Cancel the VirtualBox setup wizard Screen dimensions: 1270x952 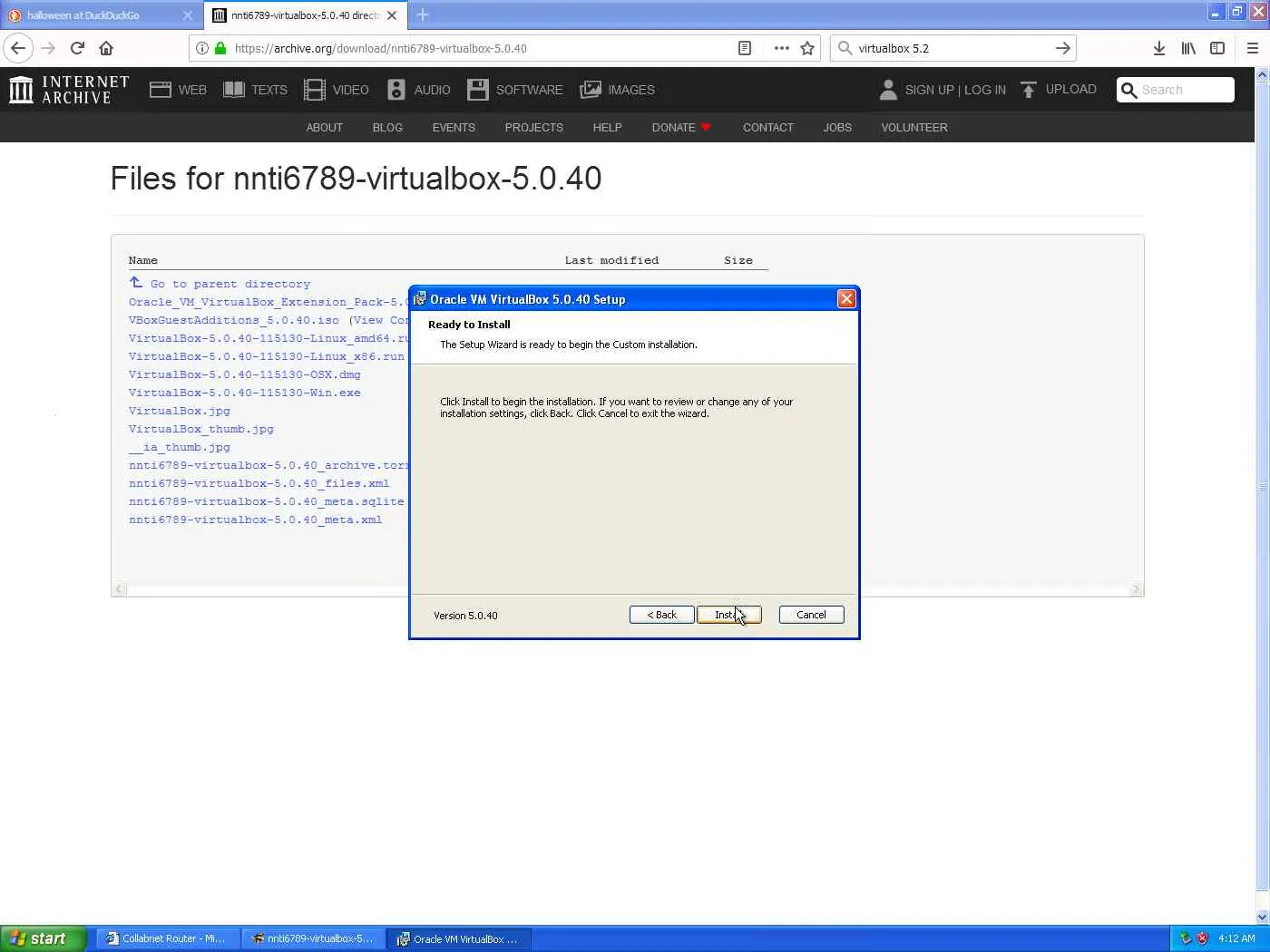pyautogui.click(x=811, y=615)
